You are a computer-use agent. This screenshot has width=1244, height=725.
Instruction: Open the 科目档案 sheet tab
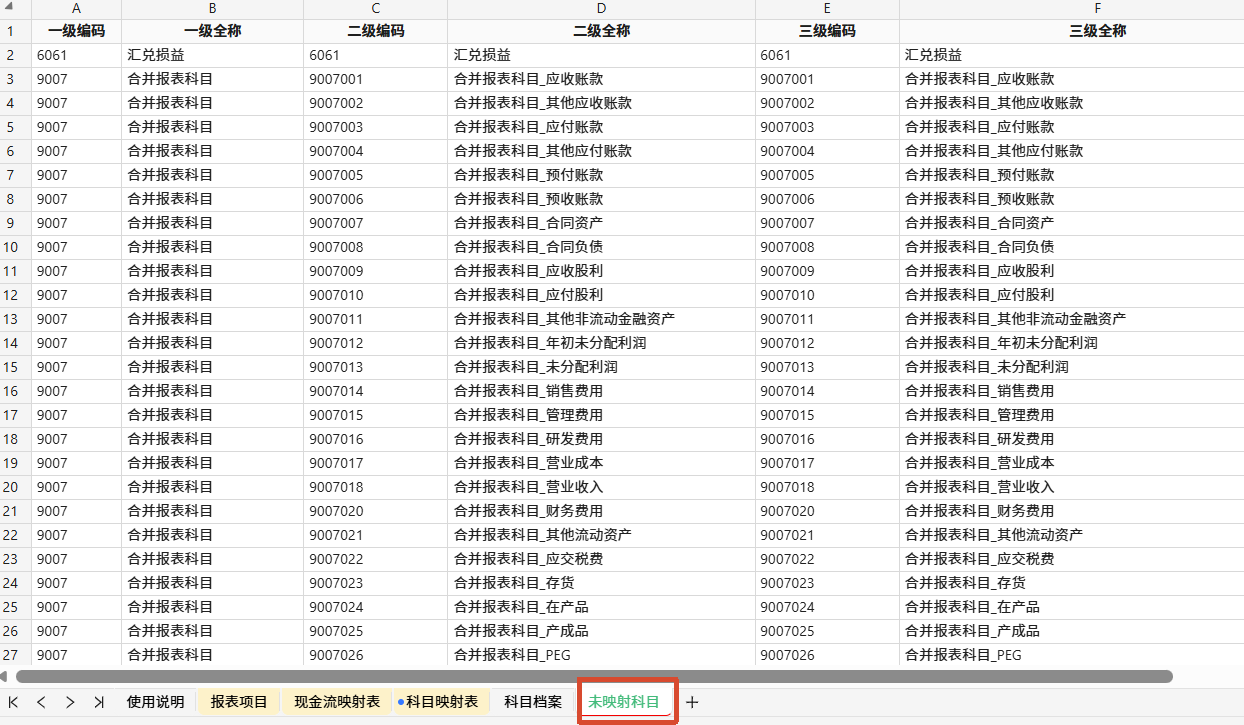pos(533,702)
